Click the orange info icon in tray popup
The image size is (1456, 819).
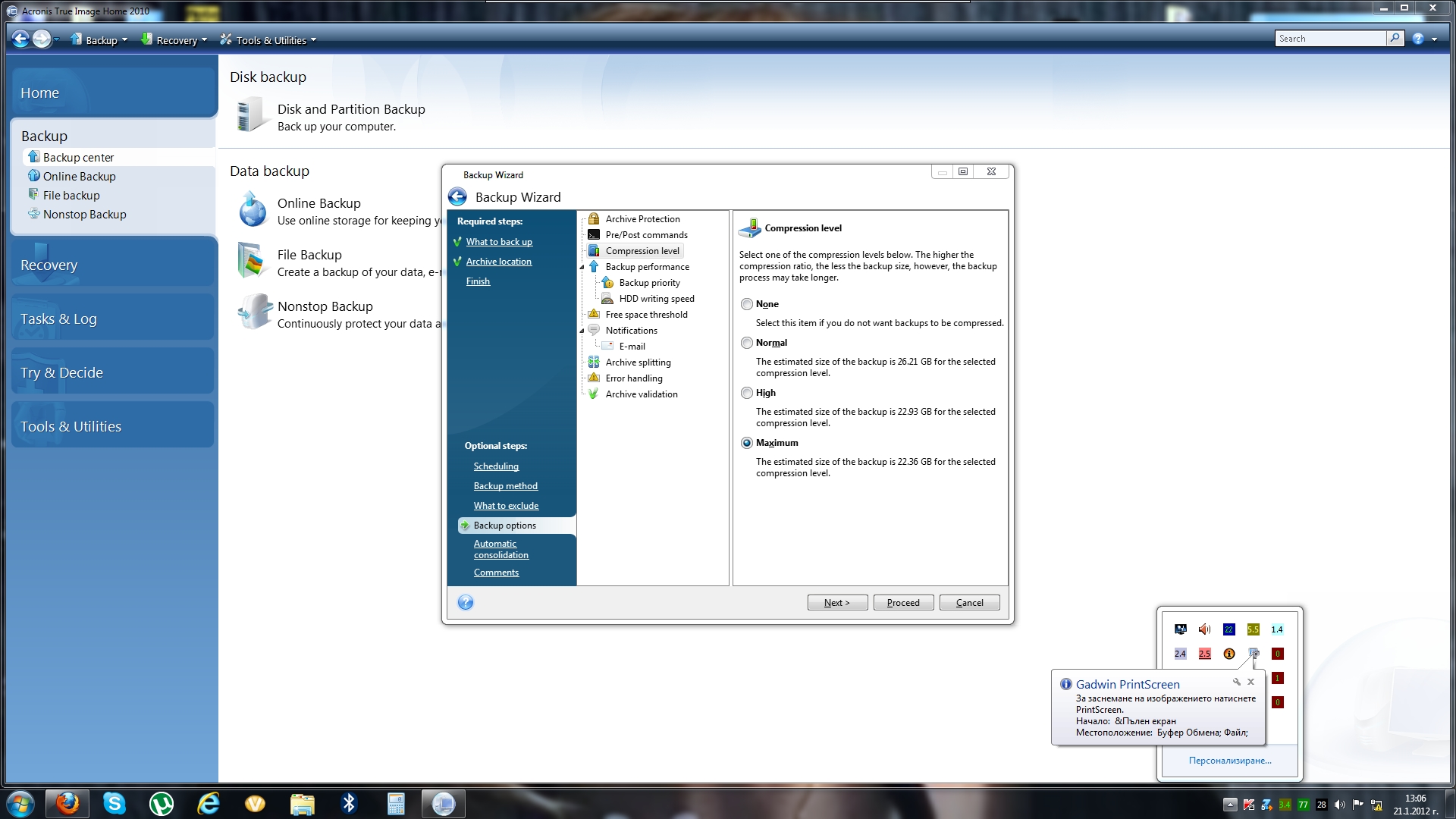coord(1228,654)
